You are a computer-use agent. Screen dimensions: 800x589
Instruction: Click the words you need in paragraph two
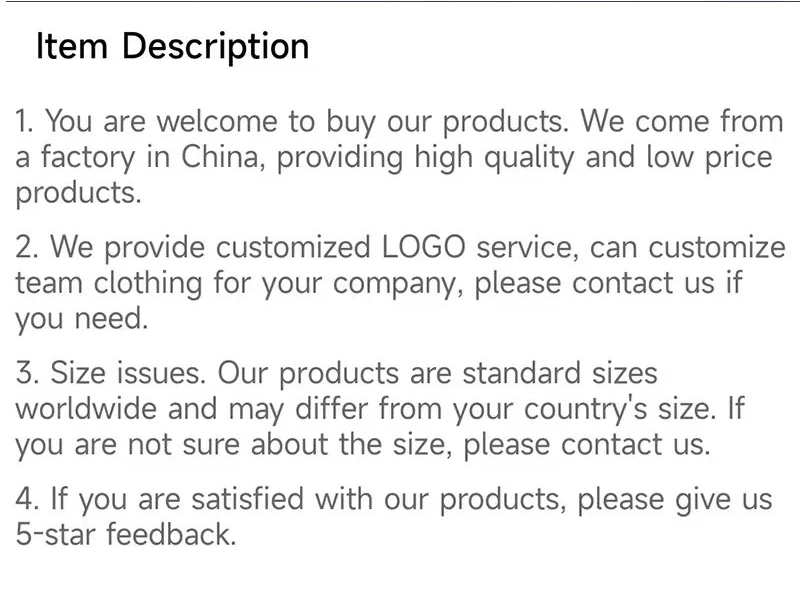[x=82, y=320]
